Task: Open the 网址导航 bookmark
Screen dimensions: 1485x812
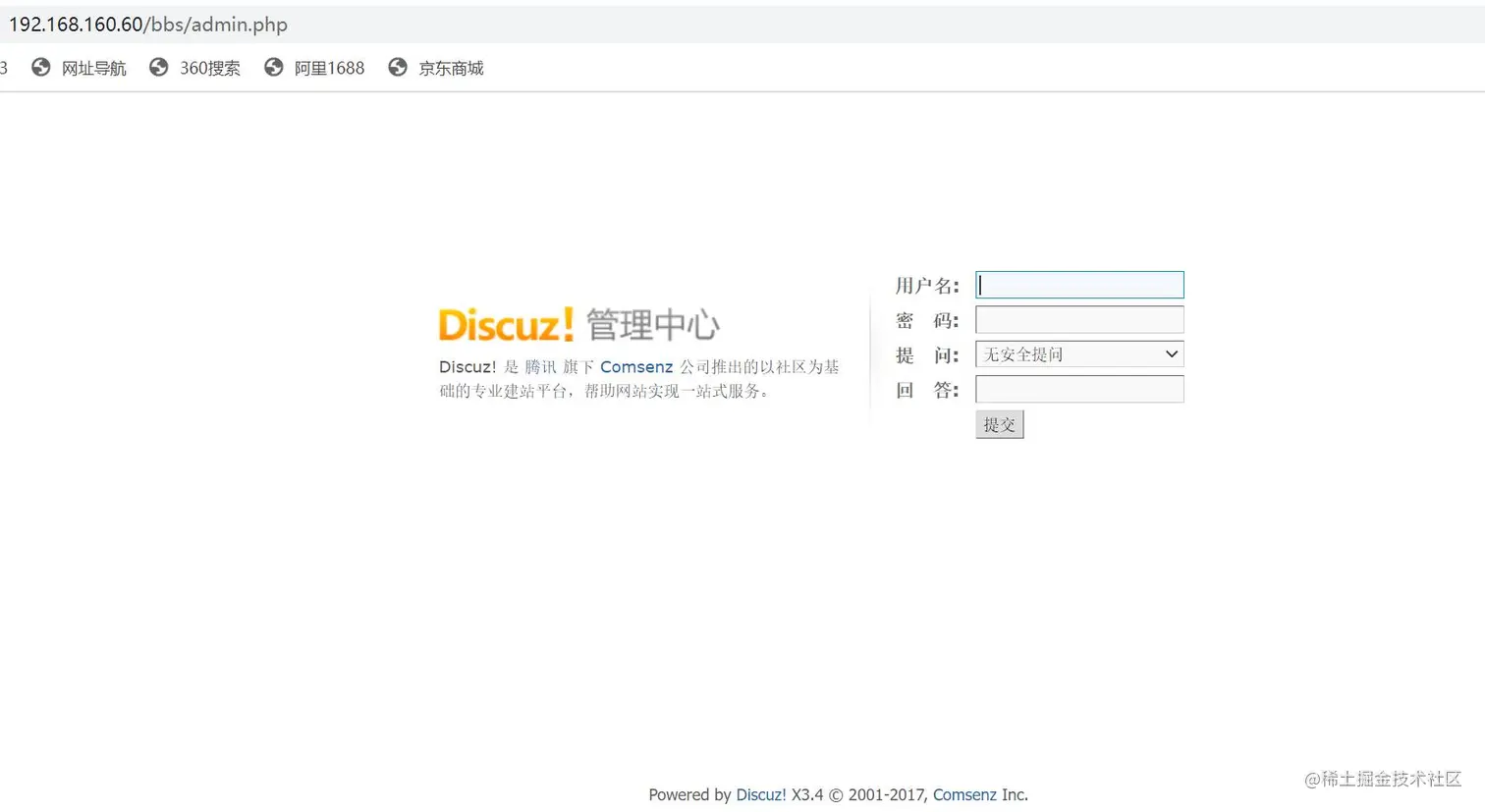Action: [x=94, y=68]
